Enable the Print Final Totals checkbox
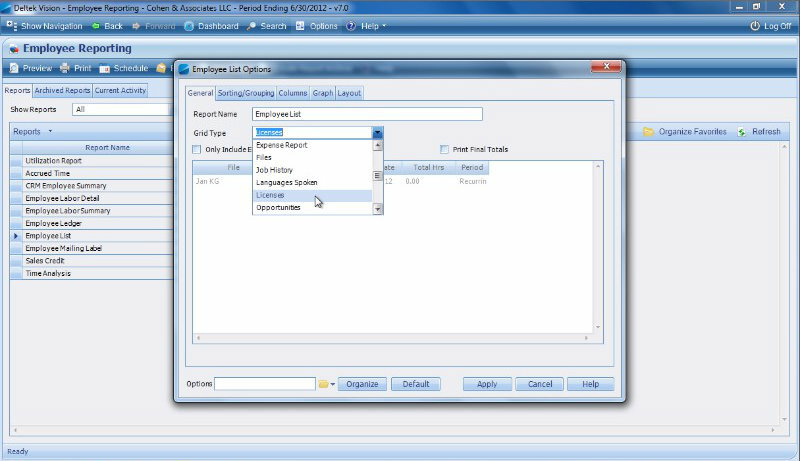800x461 pixels. (445, 150)
